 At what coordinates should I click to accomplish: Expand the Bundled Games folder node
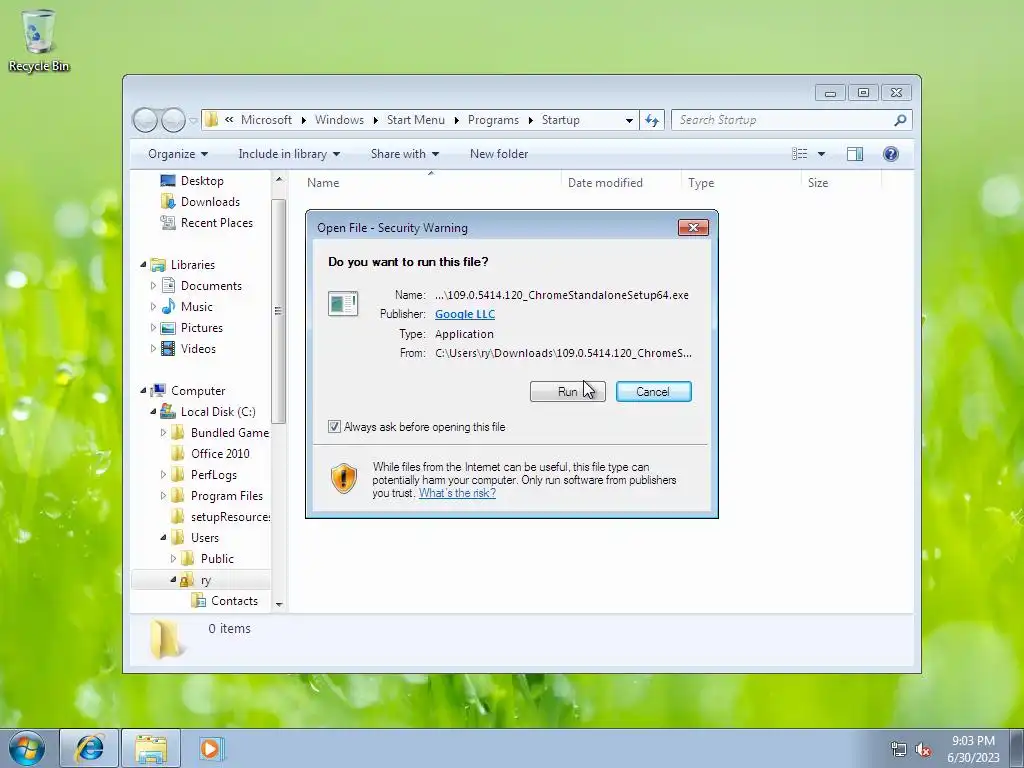coord(163,432)
